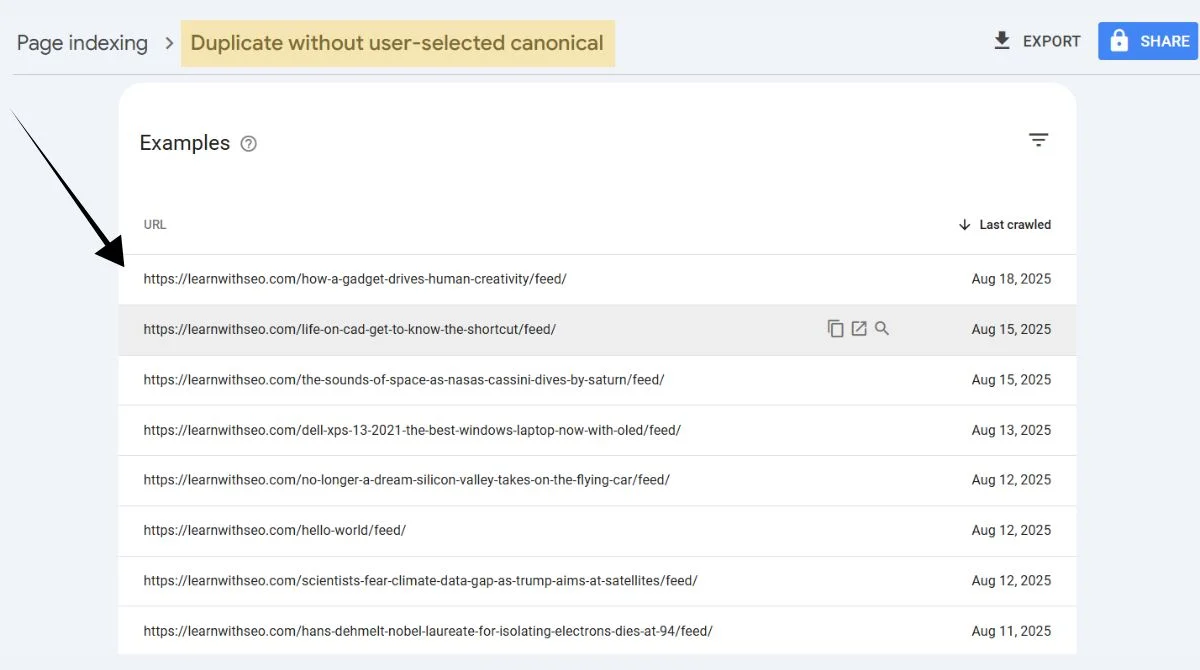Copy the life-on-cad URL with copy icon
The image size is (1200, 670).
tap(836, 328)
